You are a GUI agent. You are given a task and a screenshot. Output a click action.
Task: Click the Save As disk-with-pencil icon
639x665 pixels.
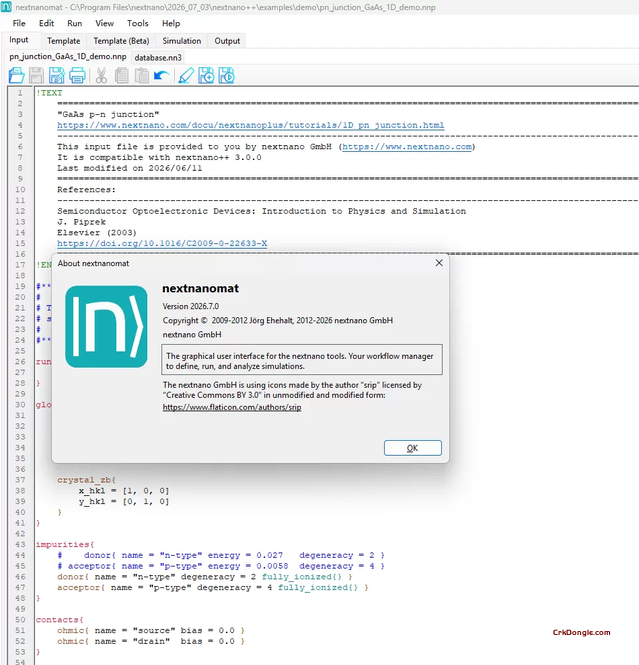56,75
